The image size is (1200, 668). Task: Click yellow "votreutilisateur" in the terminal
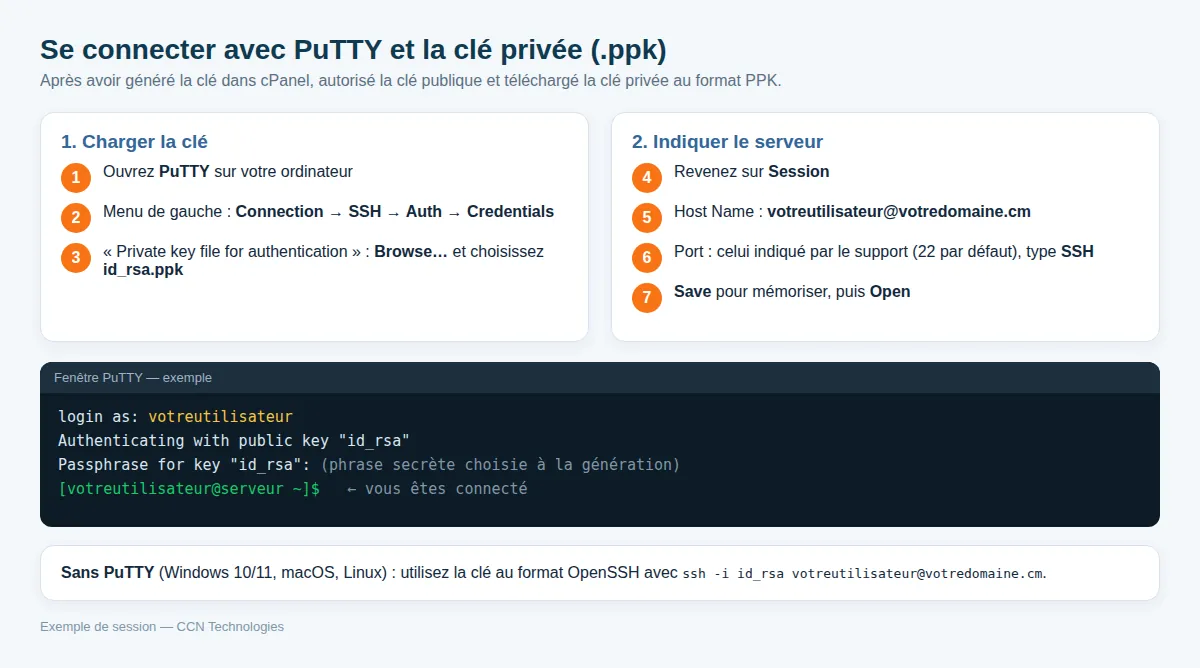coord(221,416)
